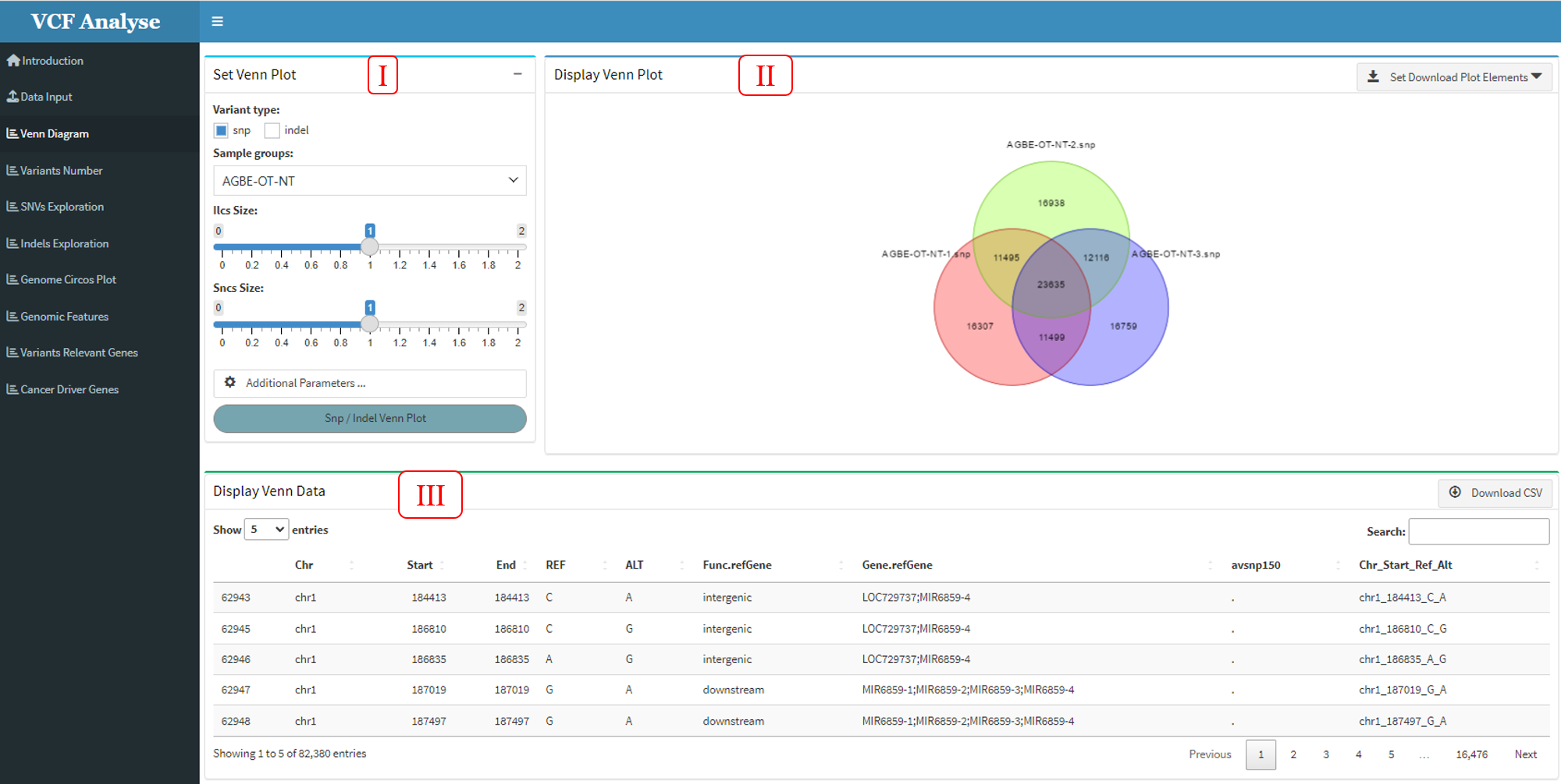Click table page 3

click(1326, 754)
